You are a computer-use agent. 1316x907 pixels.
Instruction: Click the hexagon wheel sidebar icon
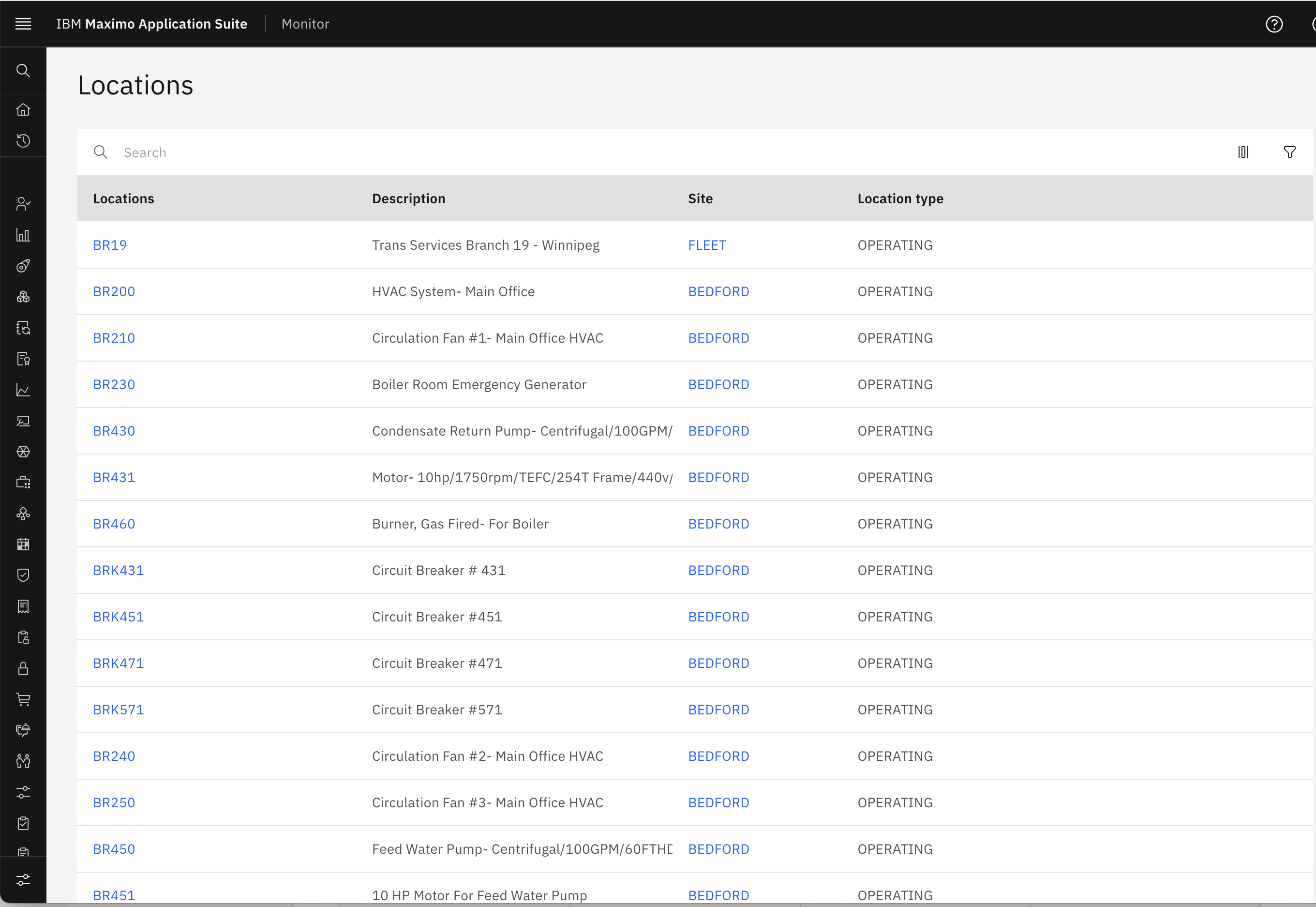[23, 452]
